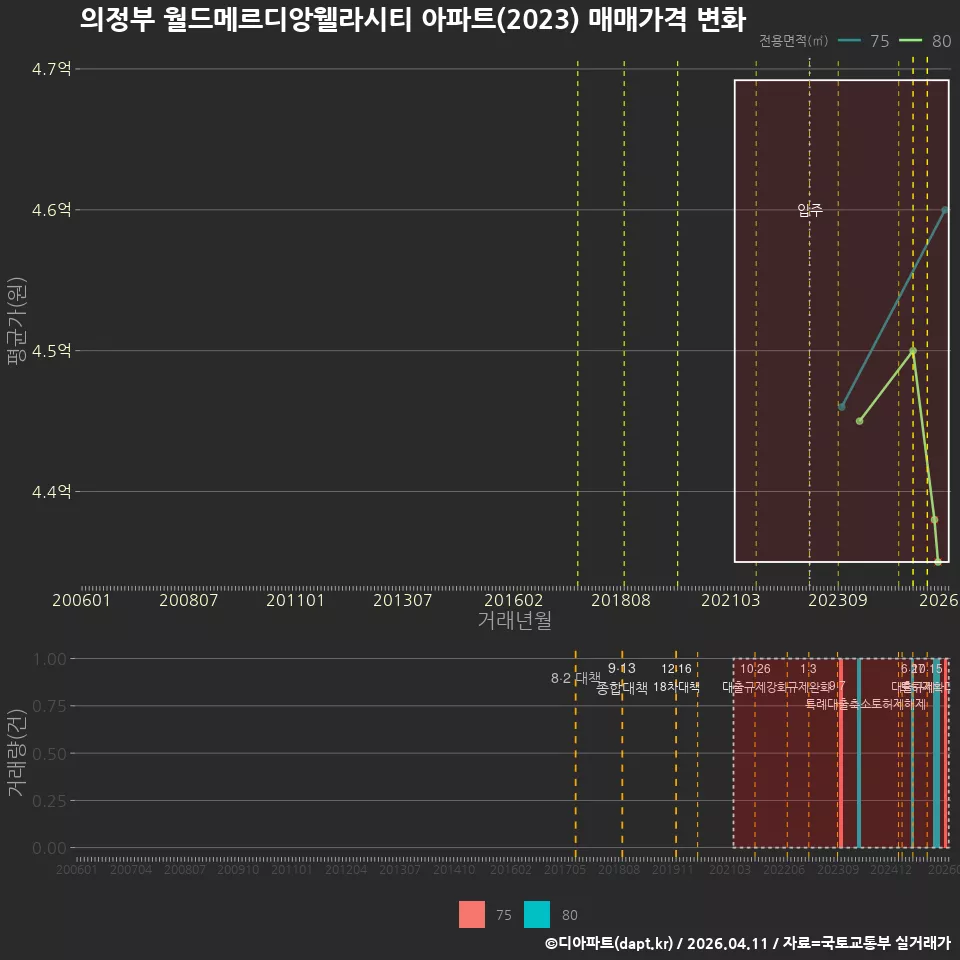960x960 pixels.
Task: Click the 0.75 volume axis label
Action: (x=50, y=706)
